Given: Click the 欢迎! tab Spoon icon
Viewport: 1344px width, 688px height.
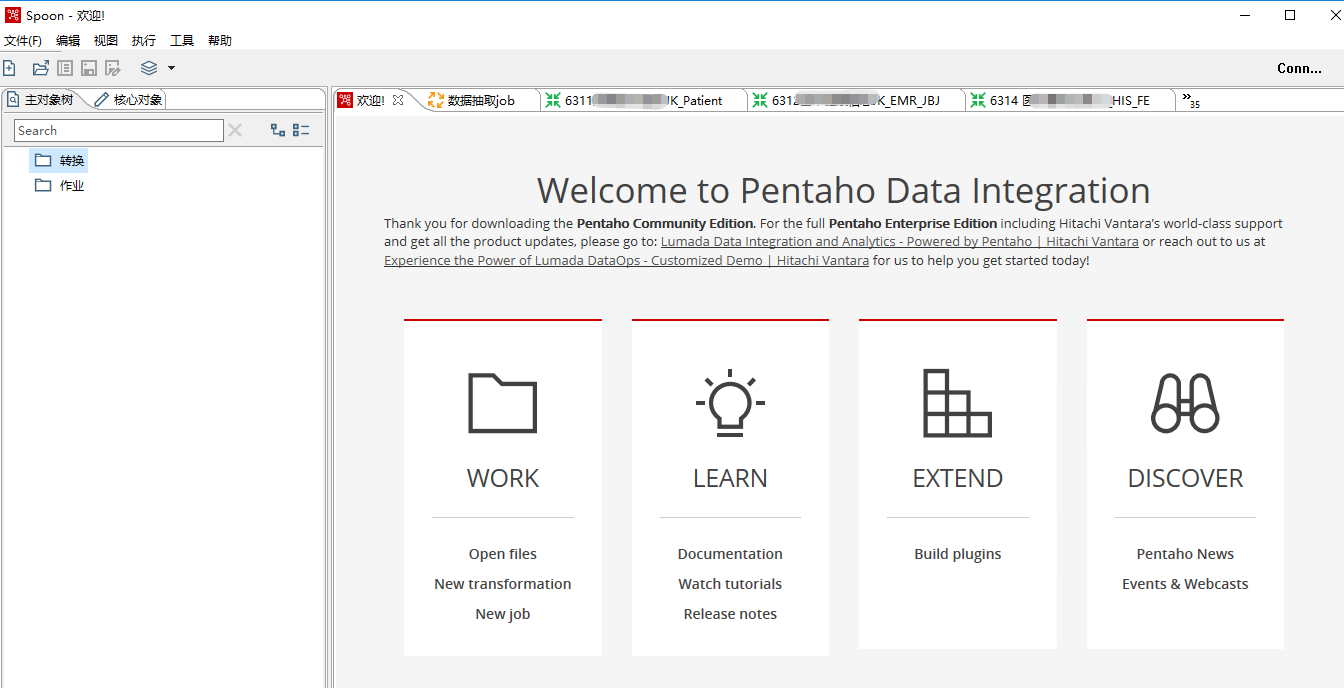Looking at the screenshot, I should point(345,100).
